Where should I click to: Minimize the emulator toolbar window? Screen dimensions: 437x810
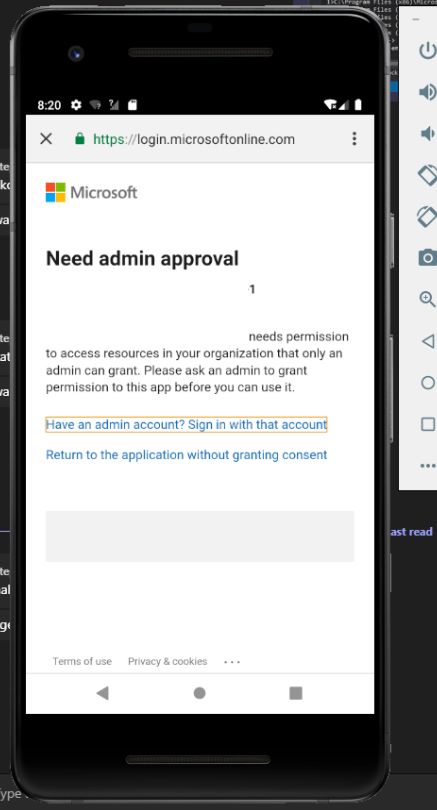pyautogui.click(x=416, y=19)
